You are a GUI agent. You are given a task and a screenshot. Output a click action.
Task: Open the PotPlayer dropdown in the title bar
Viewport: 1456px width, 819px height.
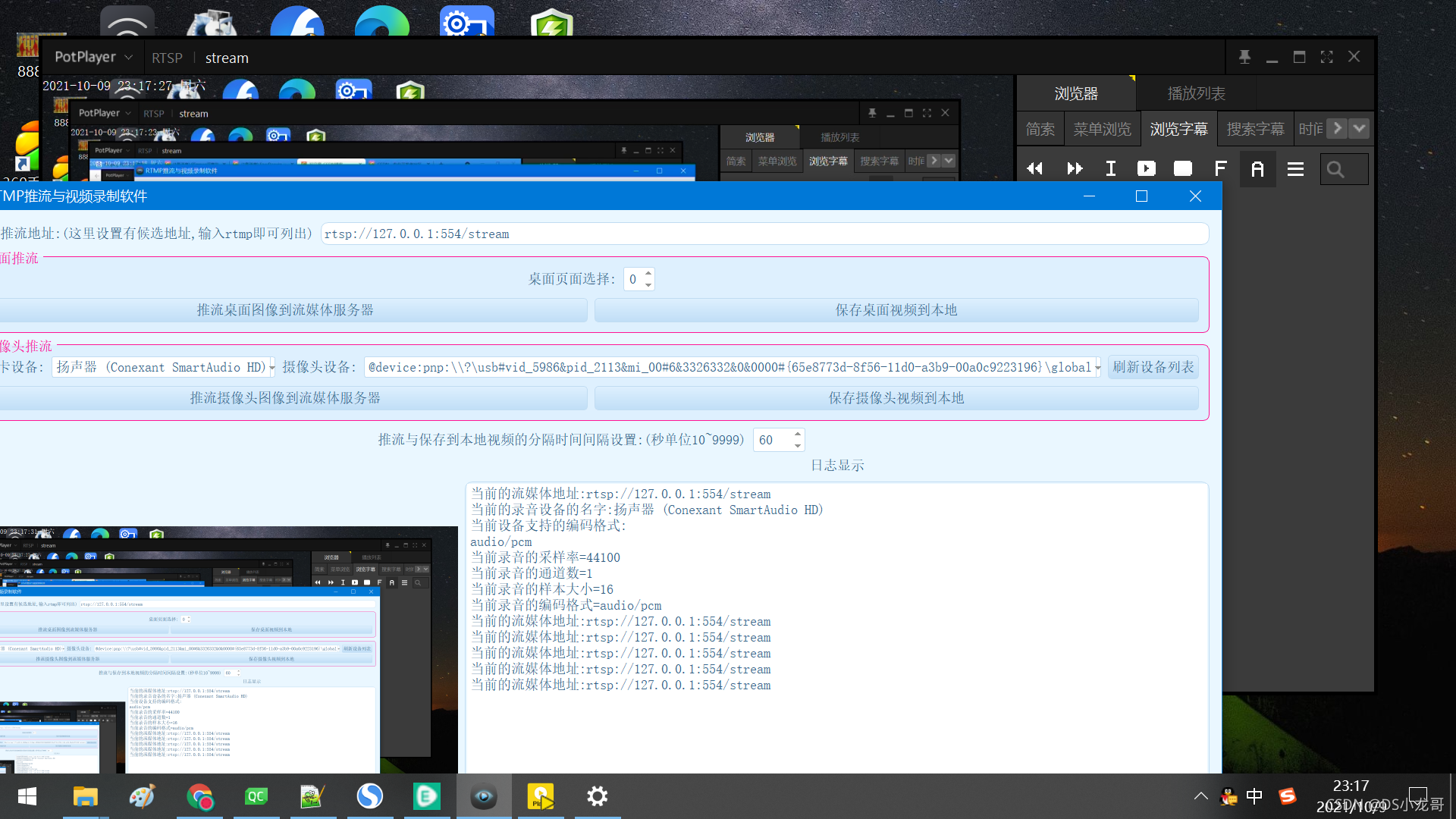click(129, 57)
